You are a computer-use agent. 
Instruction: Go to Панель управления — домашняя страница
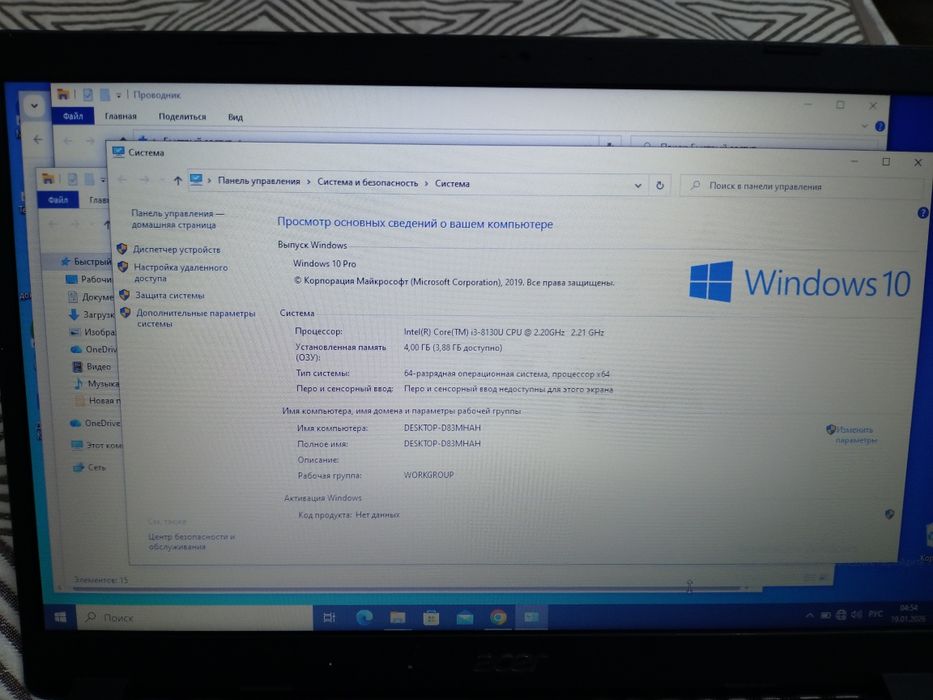pos(177,219)
